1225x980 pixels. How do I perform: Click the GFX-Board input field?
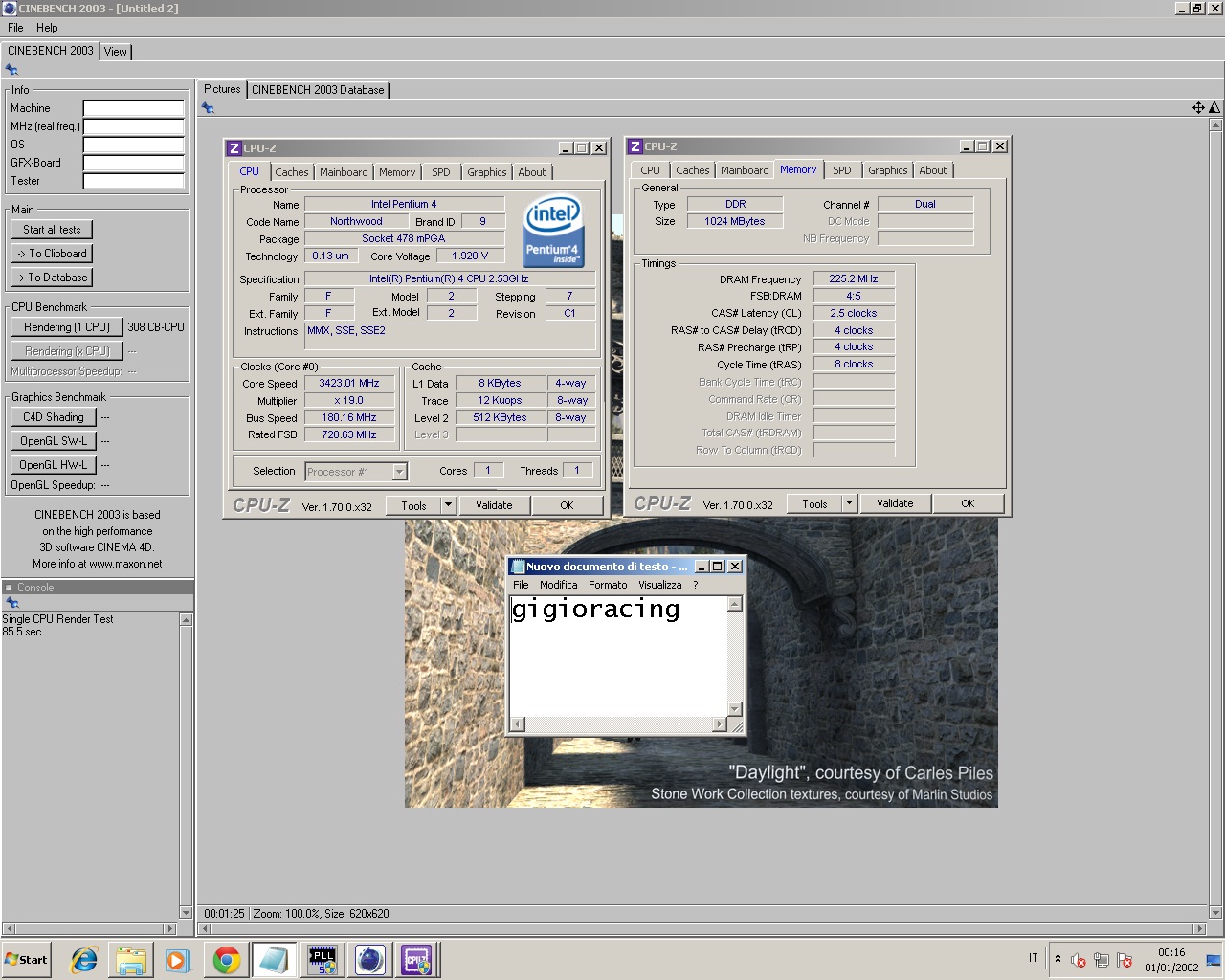pos(133,163)
